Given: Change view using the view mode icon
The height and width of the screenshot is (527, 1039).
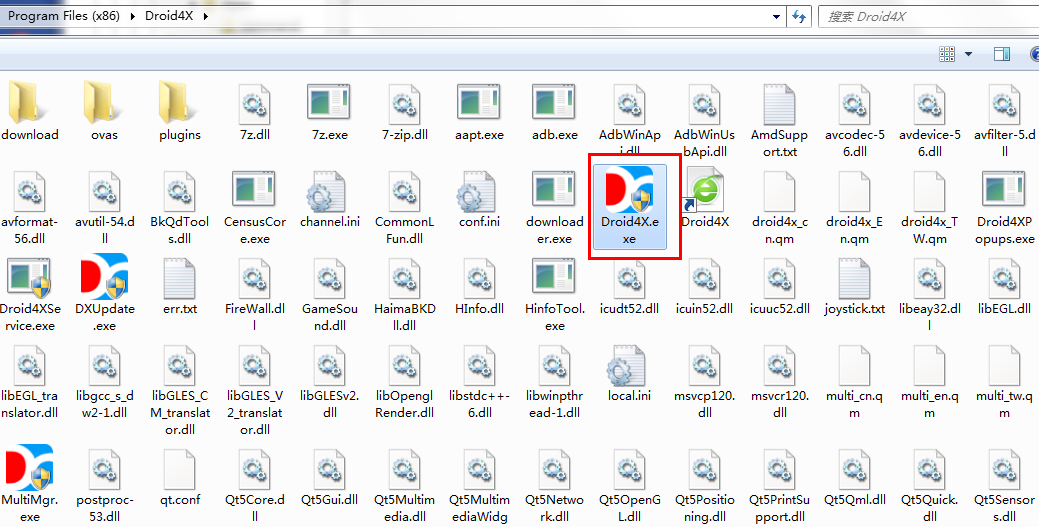Looking at the screenshot, I should [947, 54].
